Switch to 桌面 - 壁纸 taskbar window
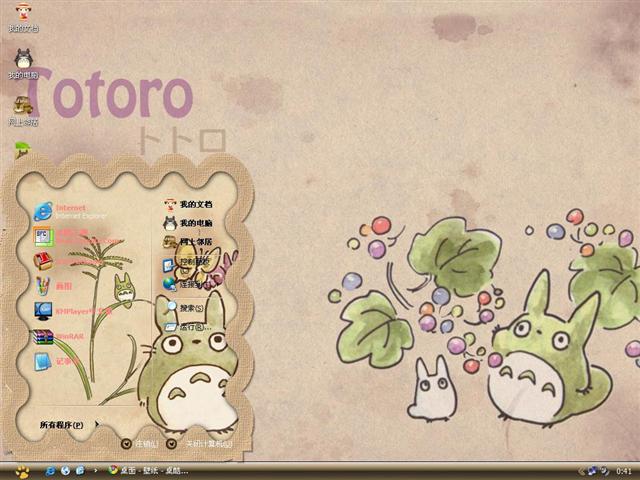Screen dimensions: 640x480 (x=148, y=471)
